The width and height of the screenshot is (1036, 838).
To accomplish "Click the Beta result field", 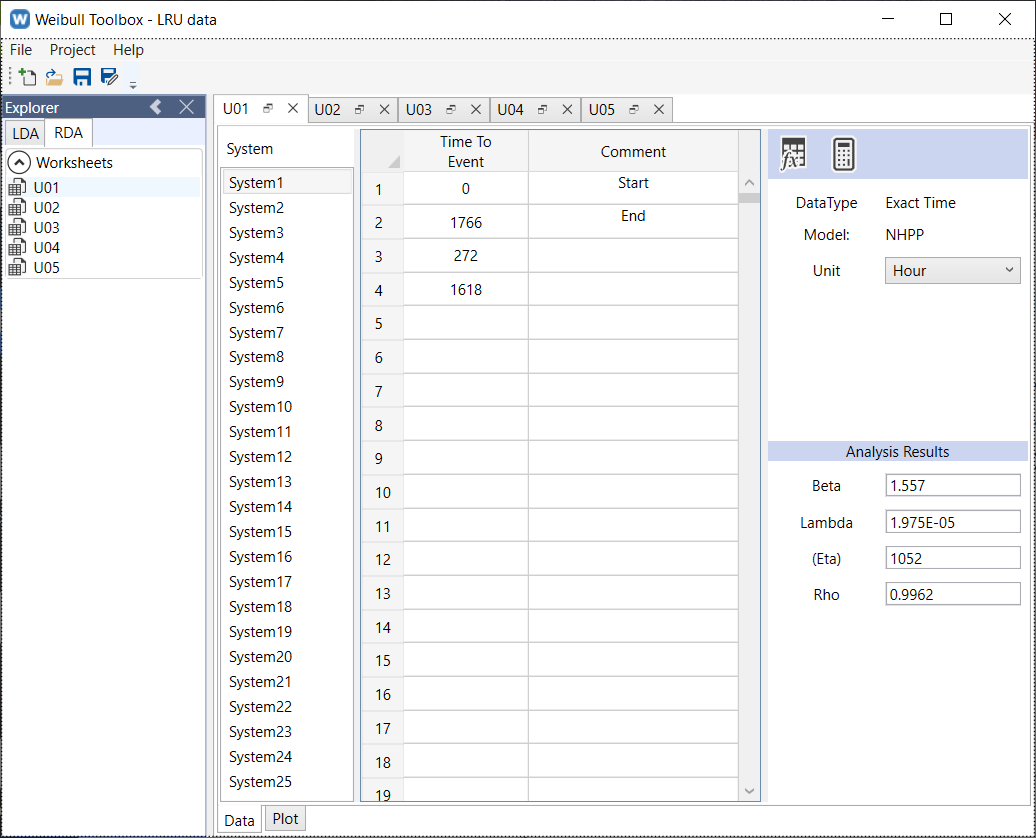I will click(952, 486).
